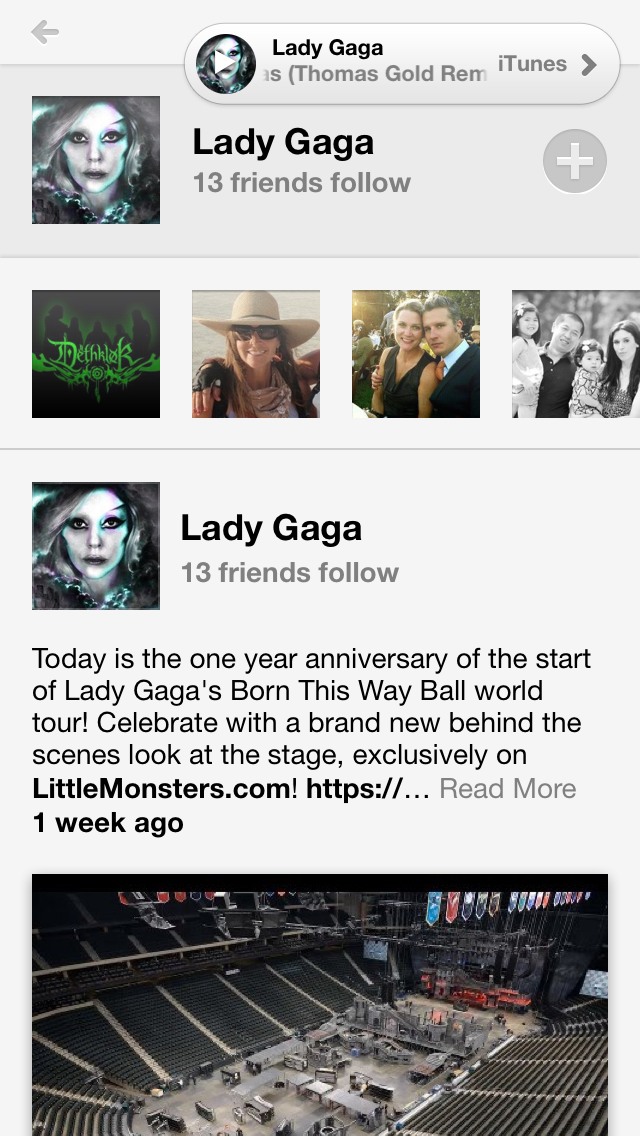Open the arena stage photo
This screenshot has height=1136, width=640.
pyautogui.click(x=320, y=1005)
